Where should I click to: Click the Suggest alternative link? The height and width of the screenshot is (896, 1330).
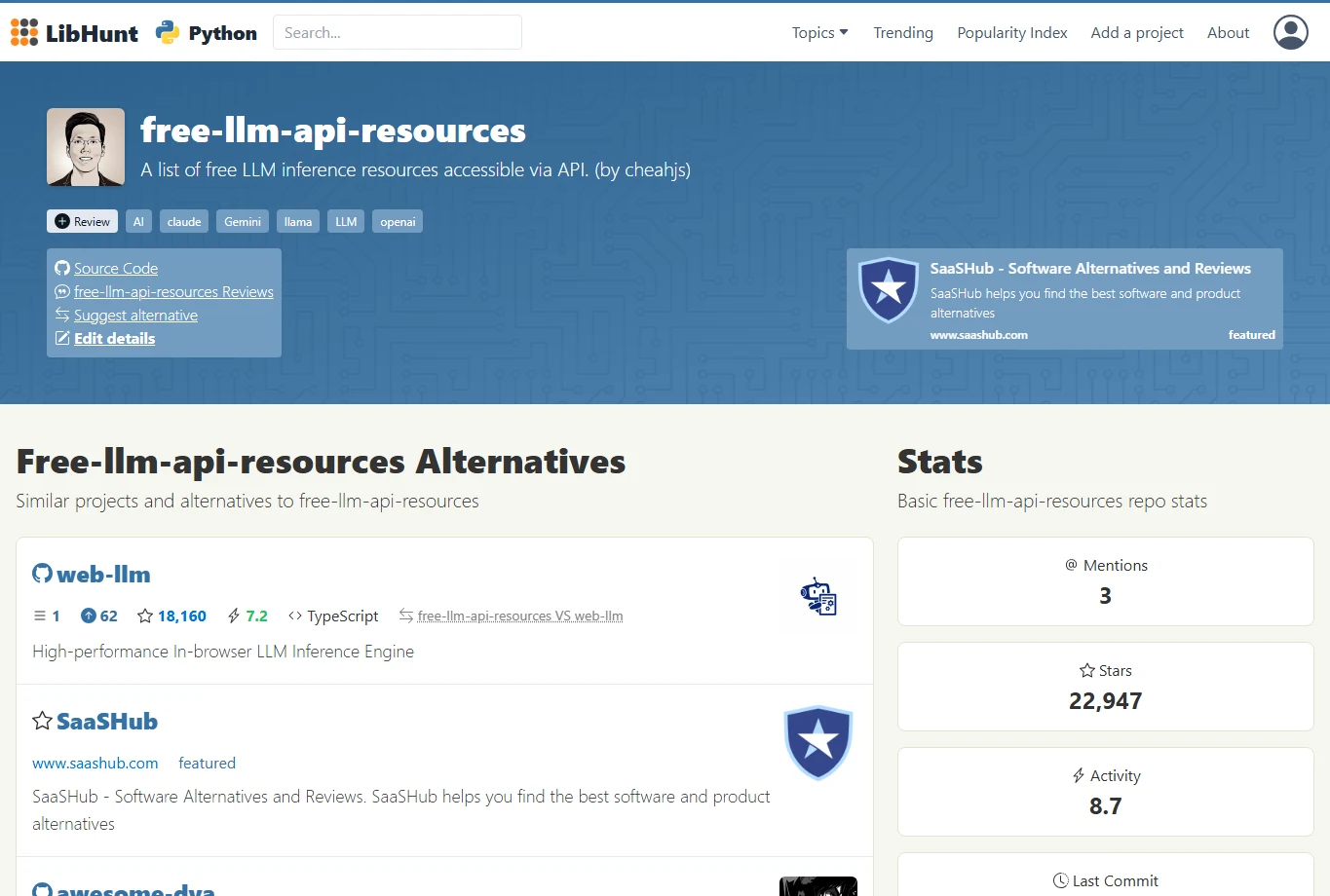tap(135, 315)
